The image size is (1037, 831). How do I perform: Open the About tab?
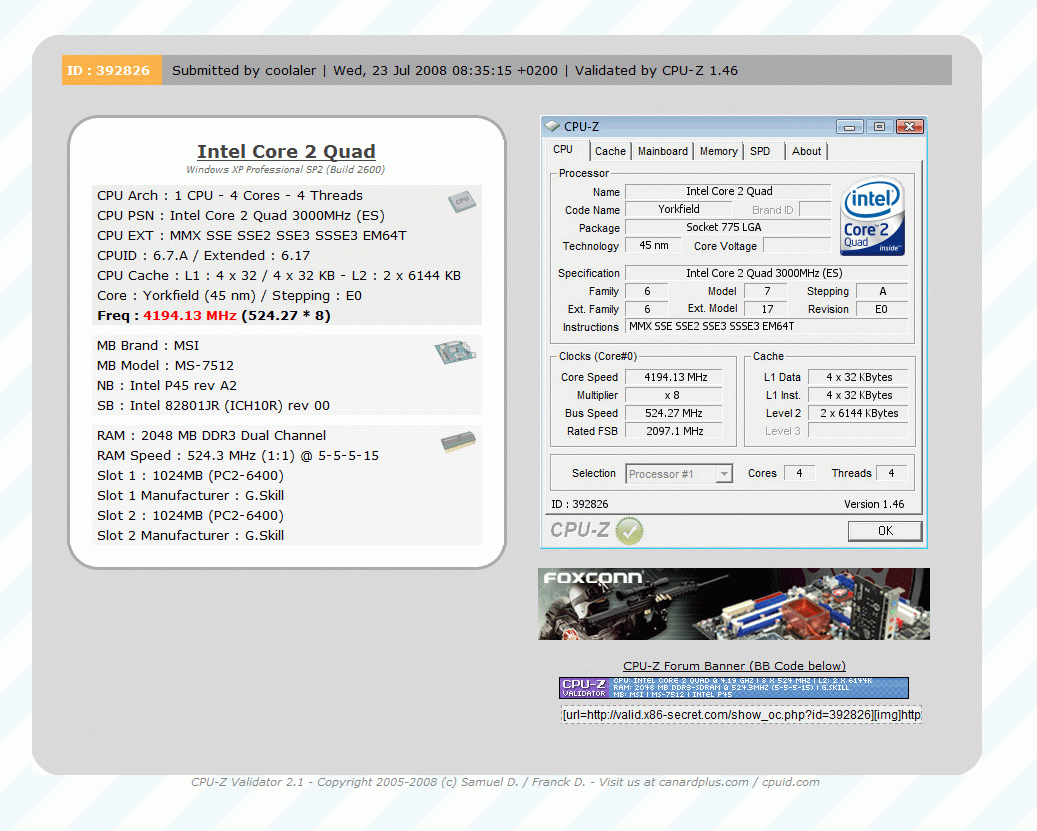pyautogui.click(x=806, y=151)
